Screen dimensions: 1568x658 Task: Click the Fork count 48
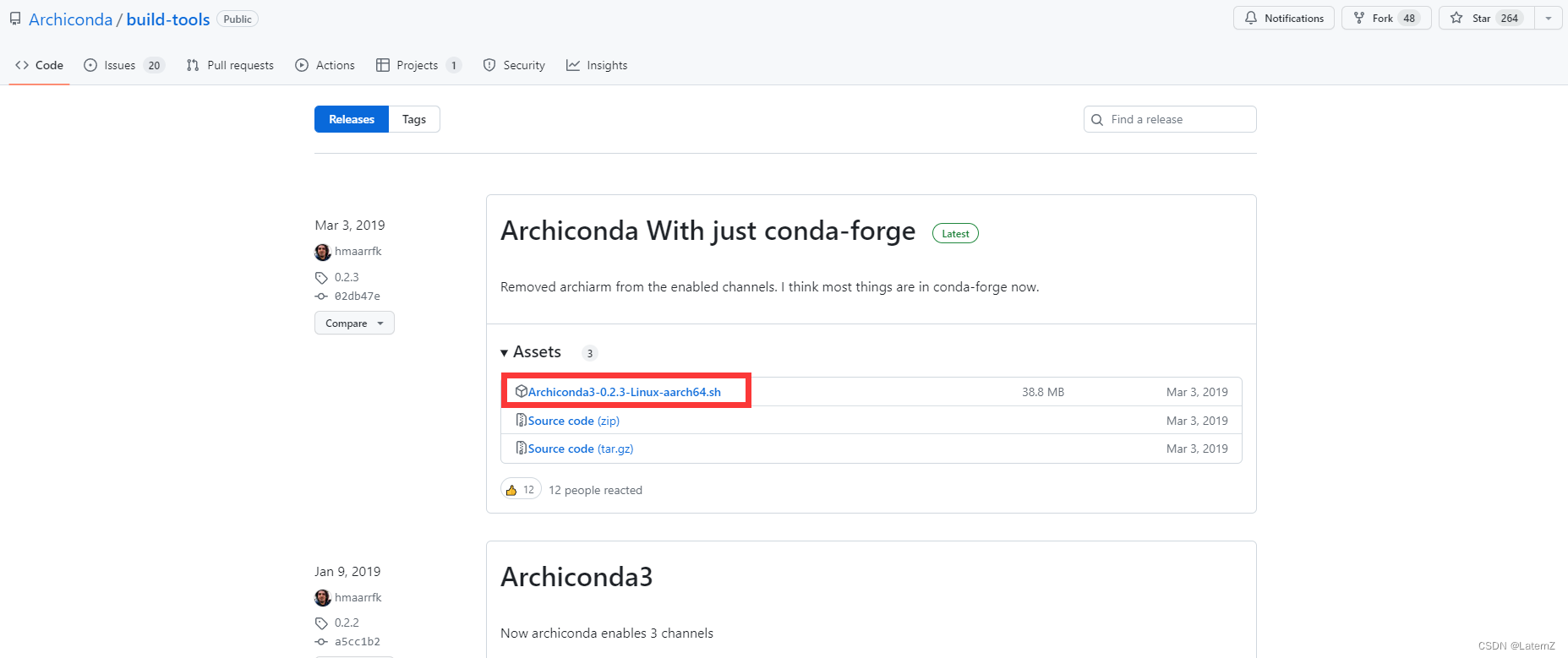click(1409, 18)
